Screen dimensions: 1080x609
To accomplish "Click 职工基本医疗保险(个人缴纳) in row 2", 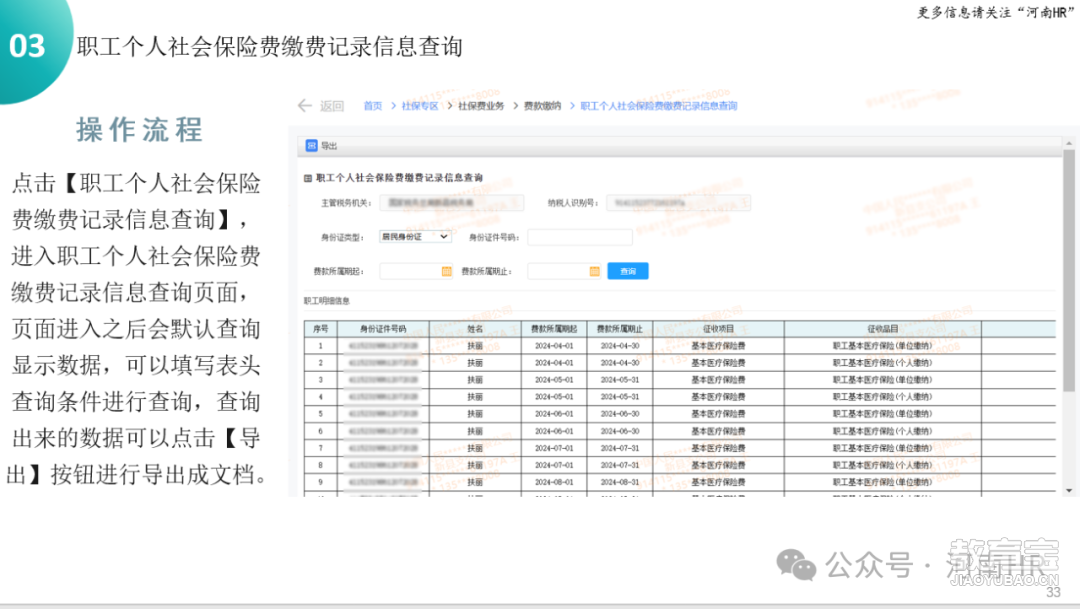I will coord(882,363).
